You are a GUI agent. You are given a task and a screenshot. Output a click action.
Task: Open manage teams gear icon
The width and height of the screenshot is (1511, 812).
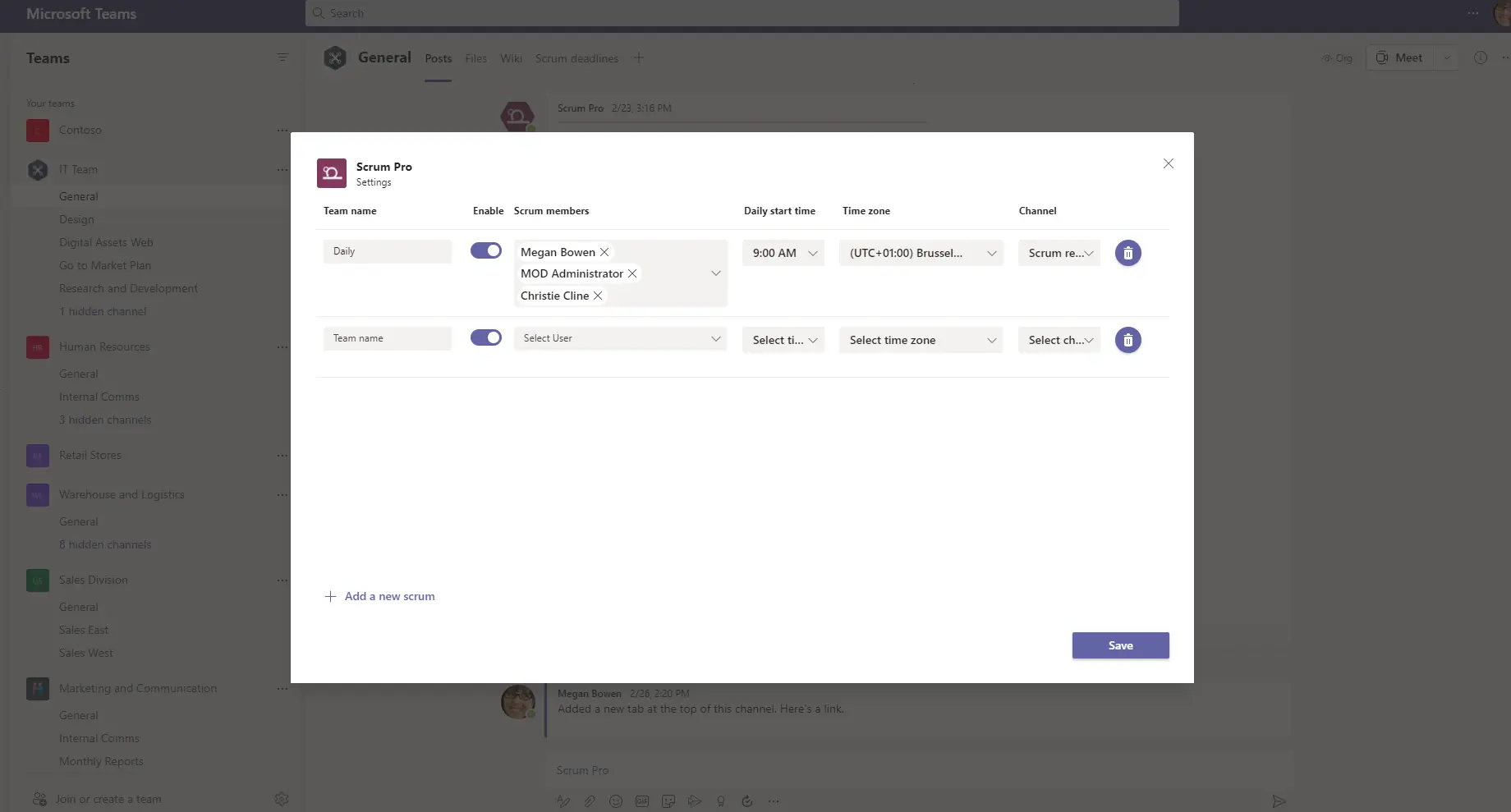pos(282,799)
